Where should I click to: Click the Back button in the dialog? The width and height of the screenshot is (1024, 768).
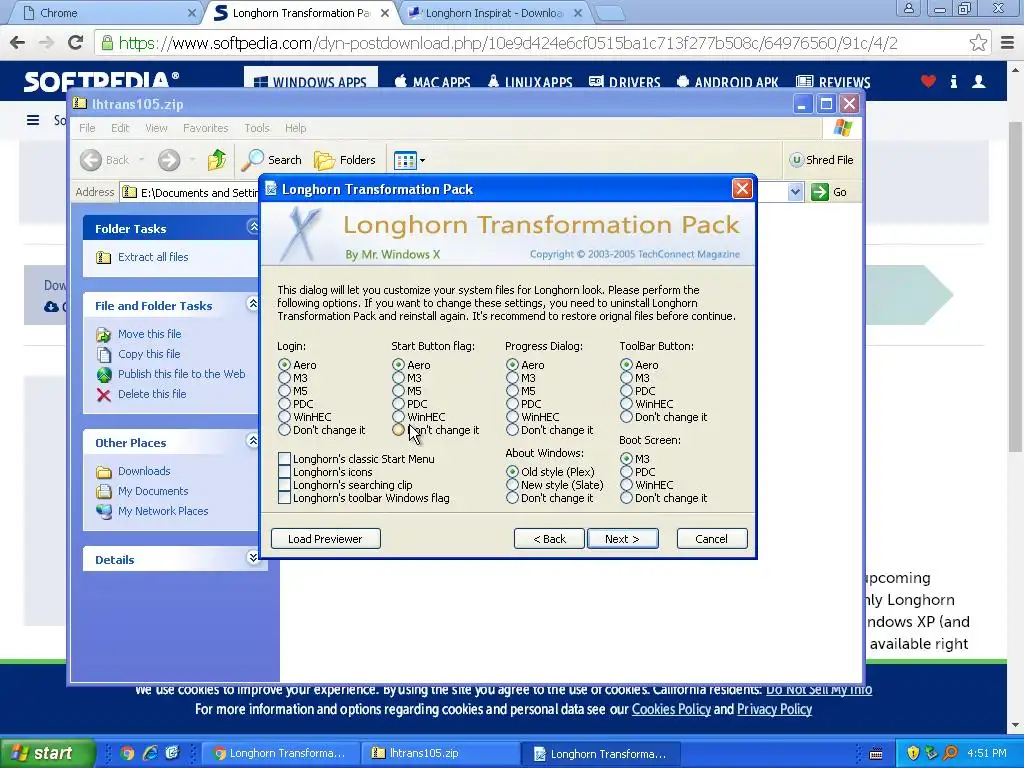[549, 539]
